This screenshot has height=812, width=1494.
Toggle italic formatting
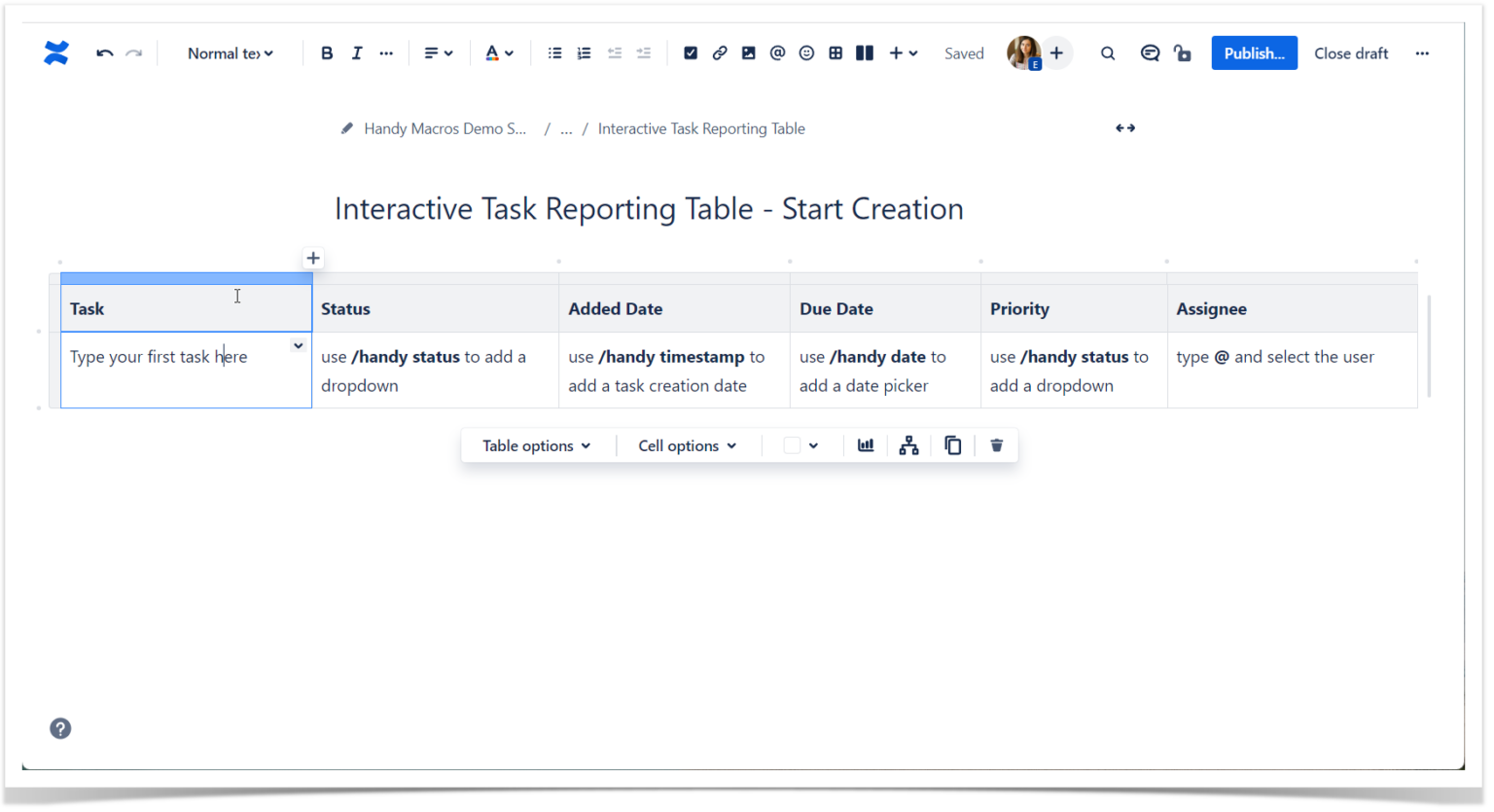(x=357, y=53)
